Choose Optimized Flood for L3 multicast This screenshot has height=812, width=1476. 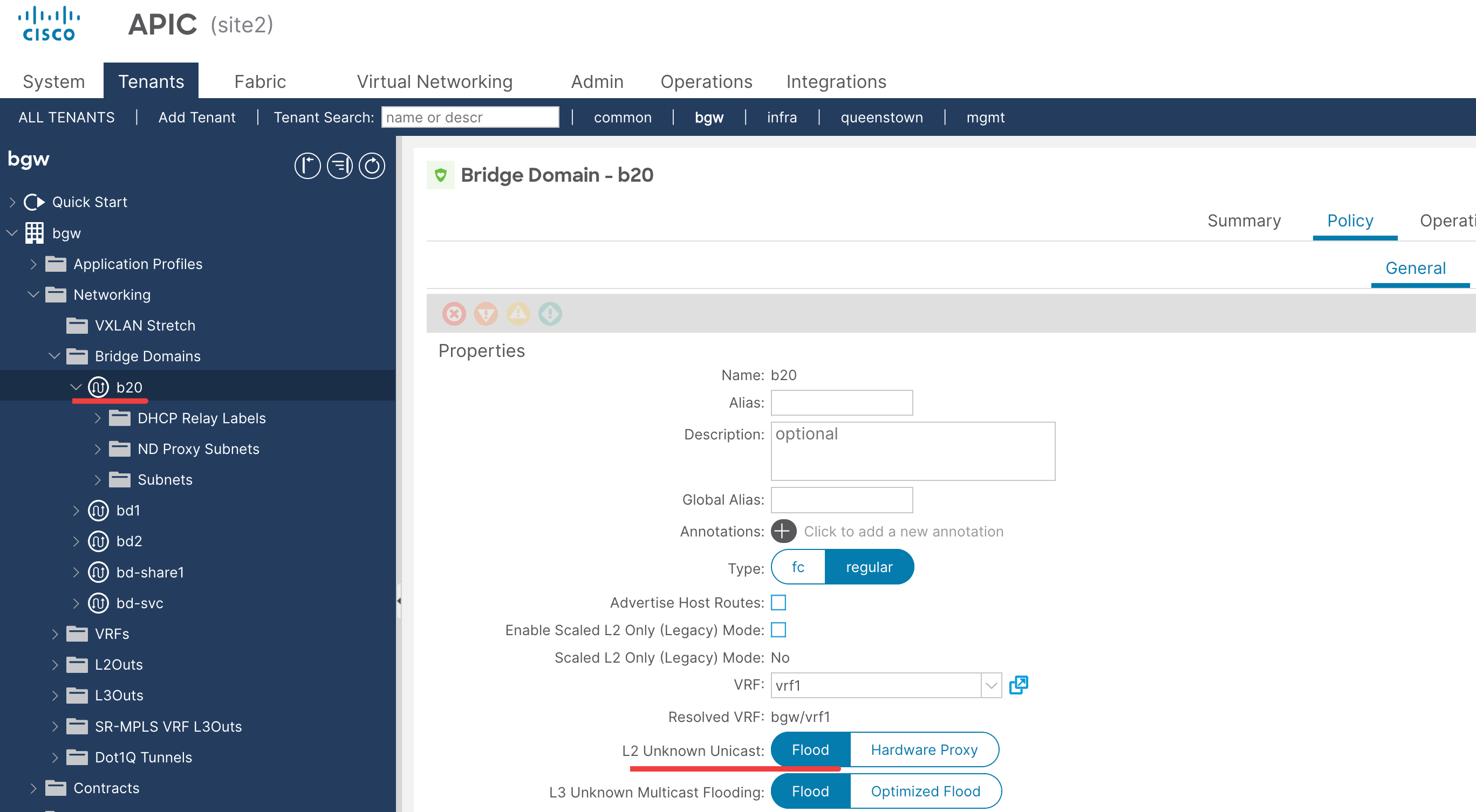[925, 791]
